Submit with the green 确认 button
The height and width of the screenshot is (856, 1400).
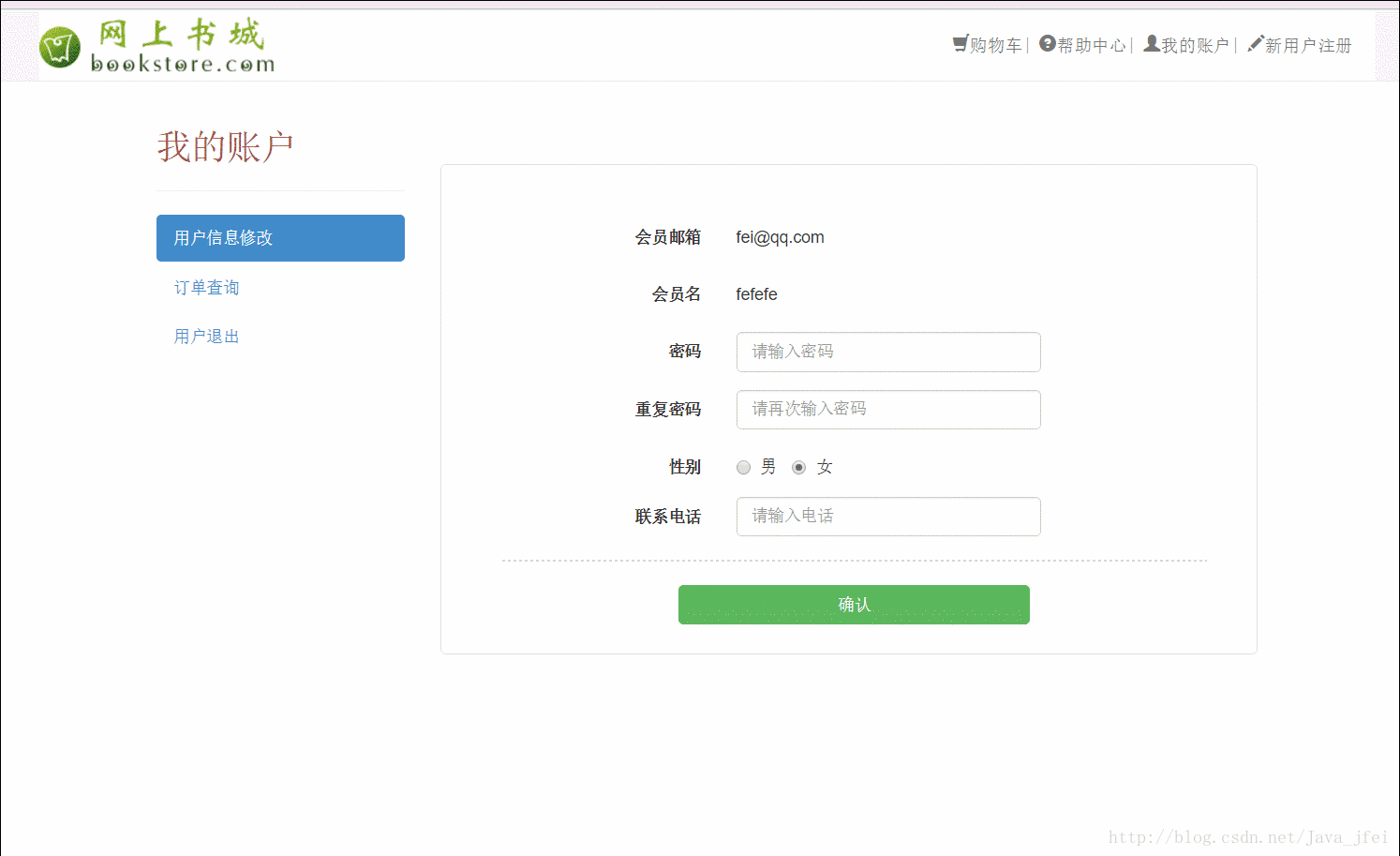tap(854, 605)
